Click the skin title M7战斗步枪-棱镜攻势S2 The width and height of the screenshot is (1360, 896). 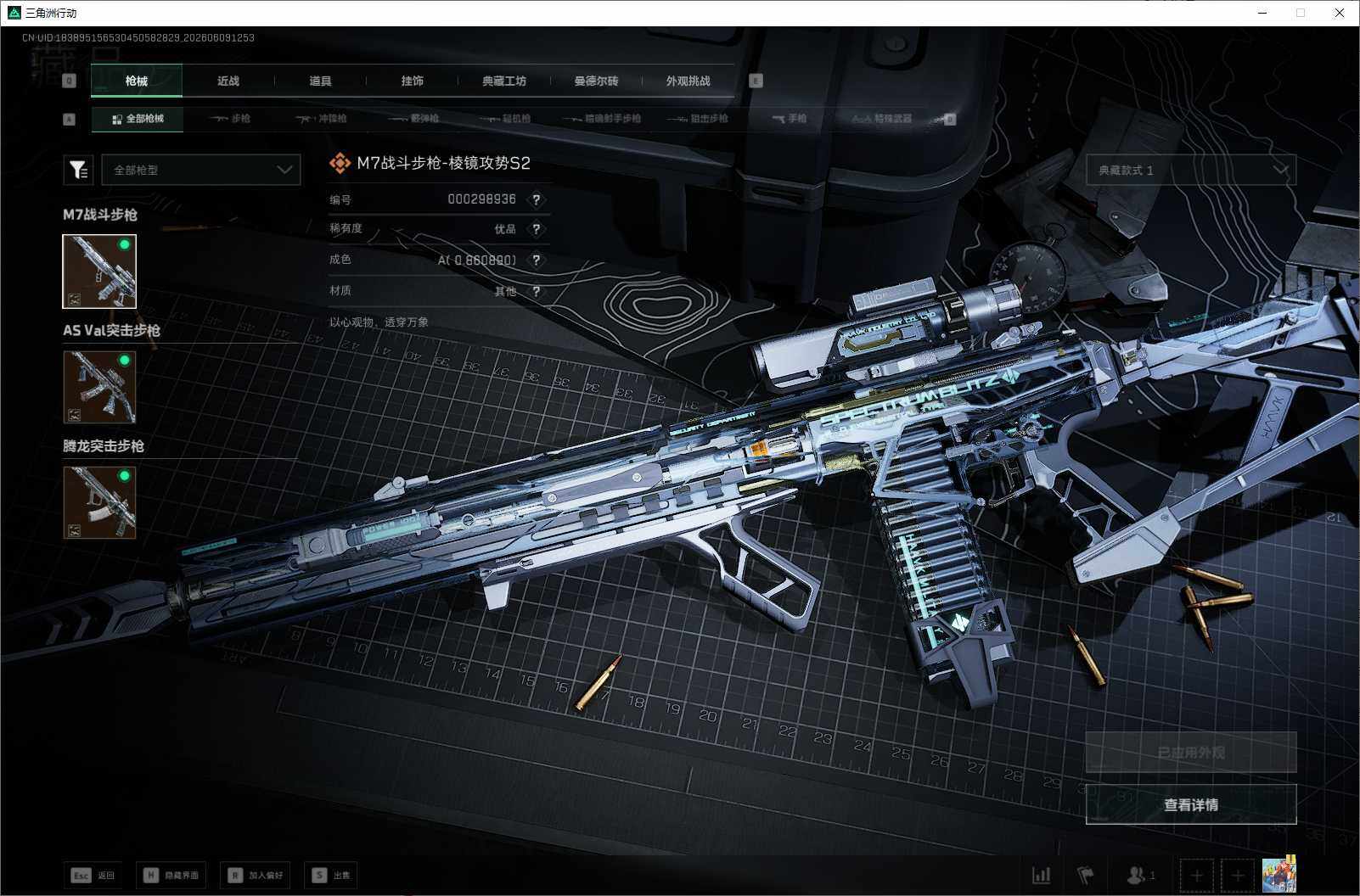point(443,163)
